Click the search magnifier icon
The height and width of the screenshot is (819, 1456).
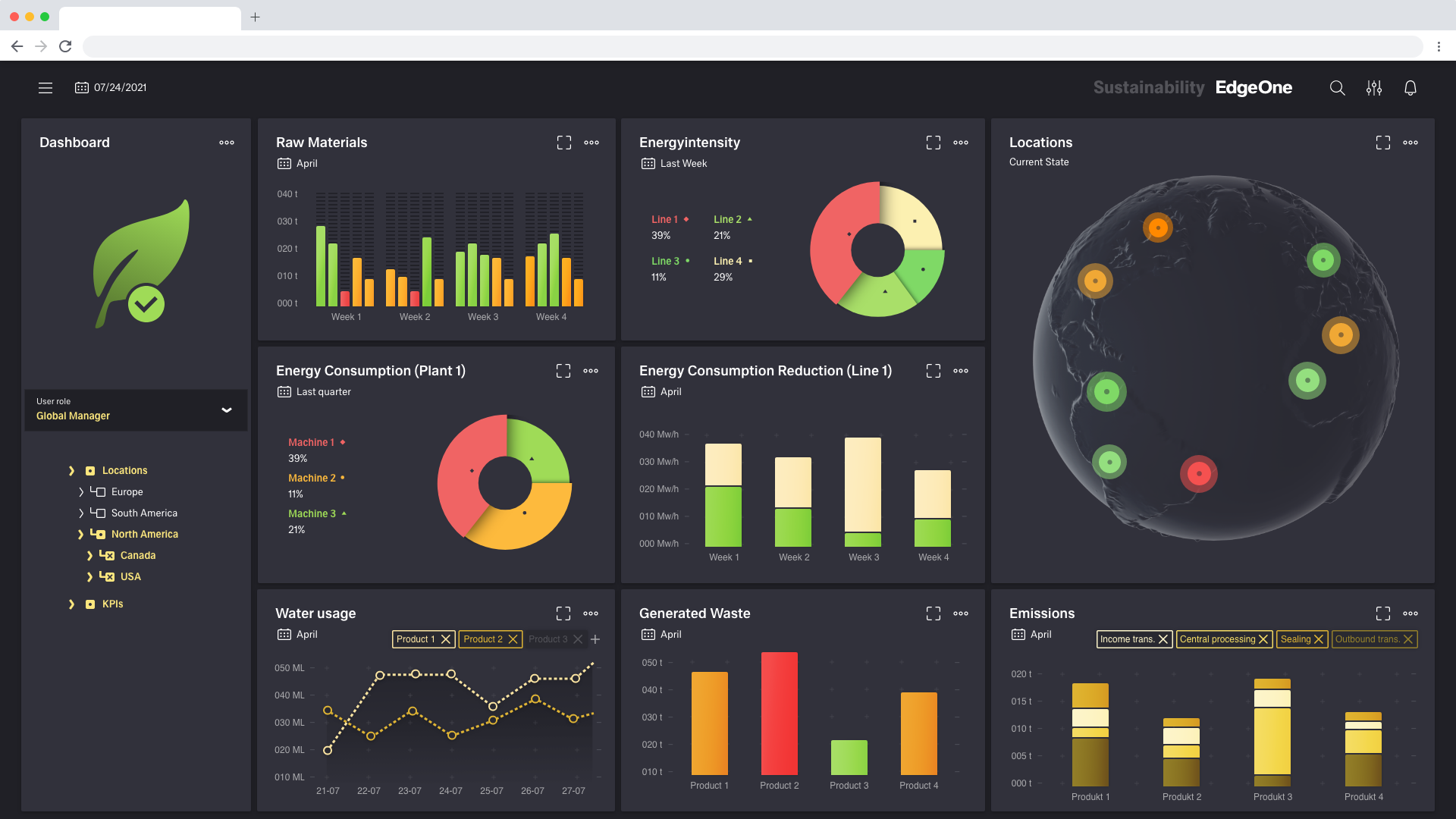tap(1337, 88)
